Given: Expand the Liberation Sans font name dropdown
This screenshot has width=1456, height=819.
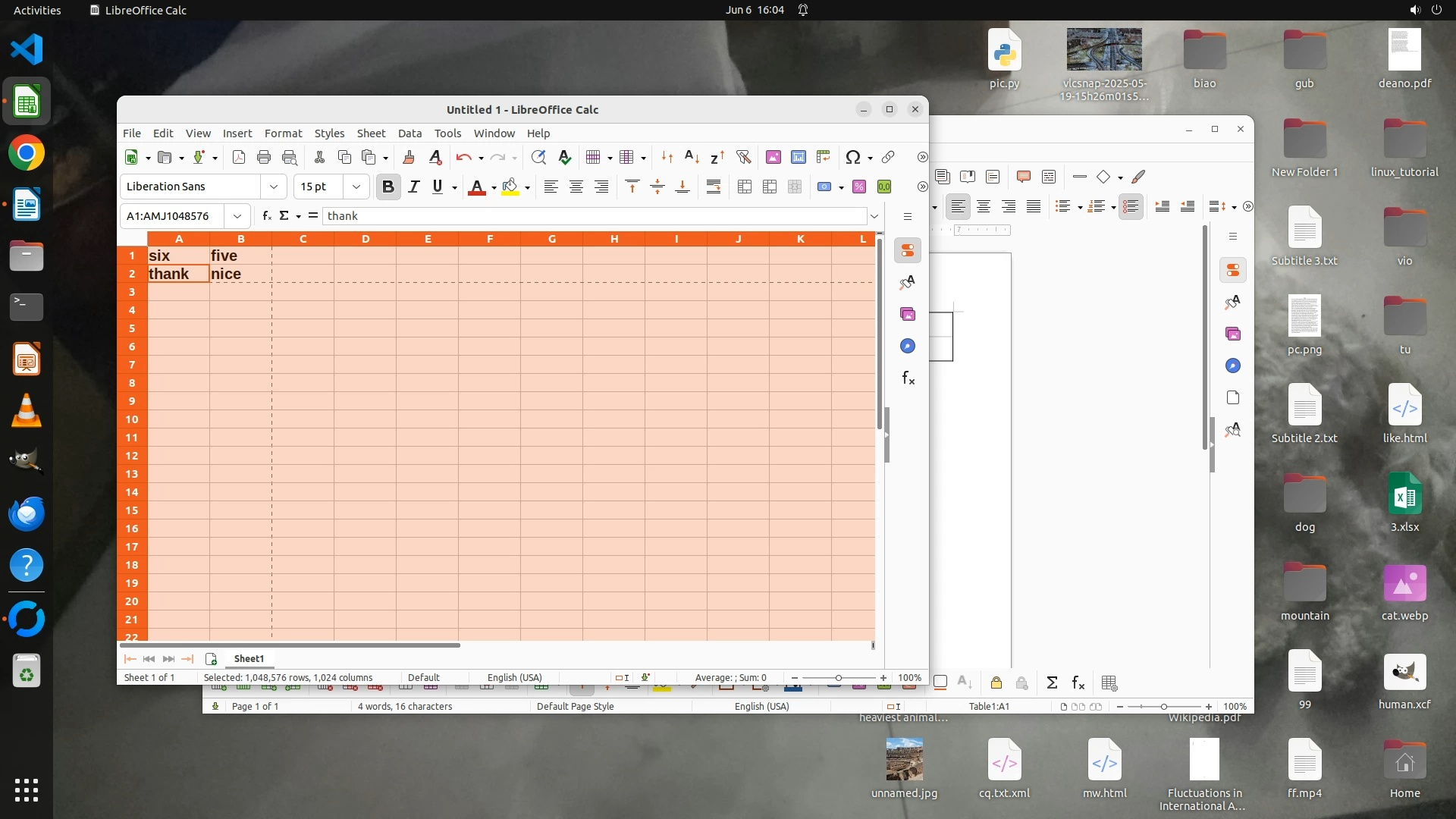Looking at the screenshot, I should click(274, 187).
